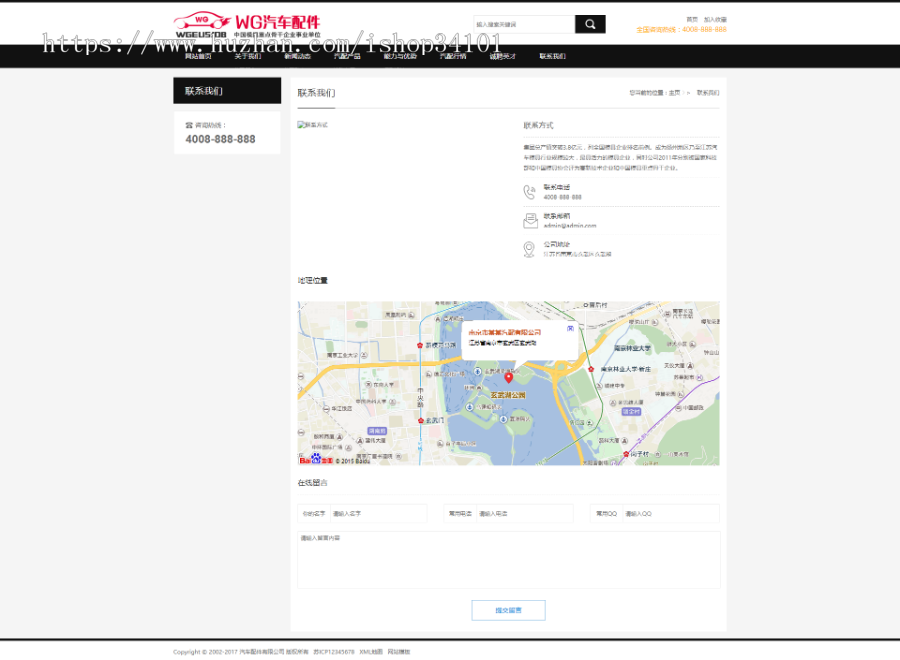Image resolution: width=900 pixels, height=660 pixels.
Task: Focus the search keyword input field
Action: [524, 24]
